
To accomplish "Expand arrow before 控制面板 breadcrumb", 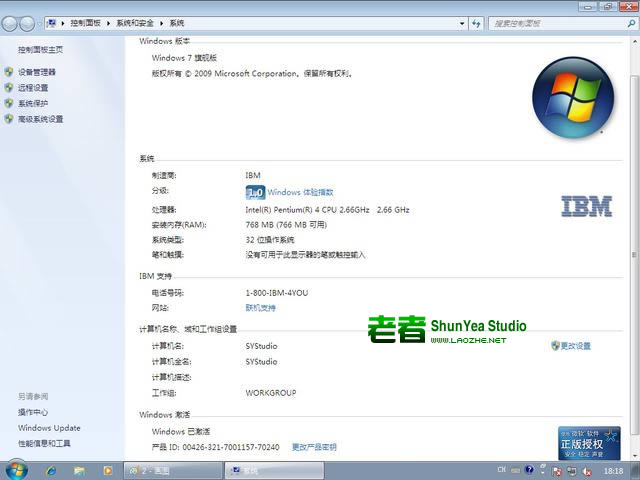I will pos(63,23).
